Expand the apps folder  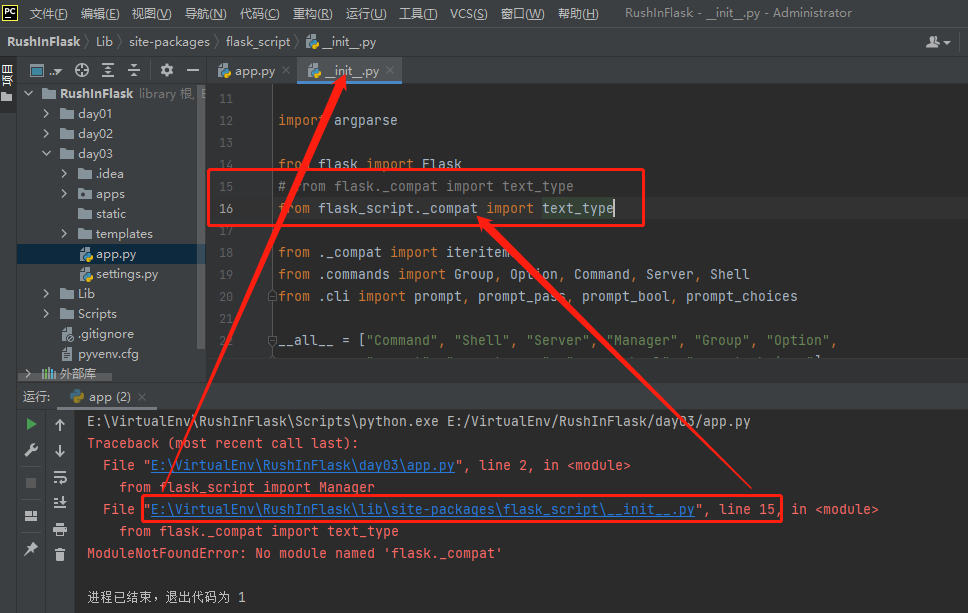[x=64, y=193]
